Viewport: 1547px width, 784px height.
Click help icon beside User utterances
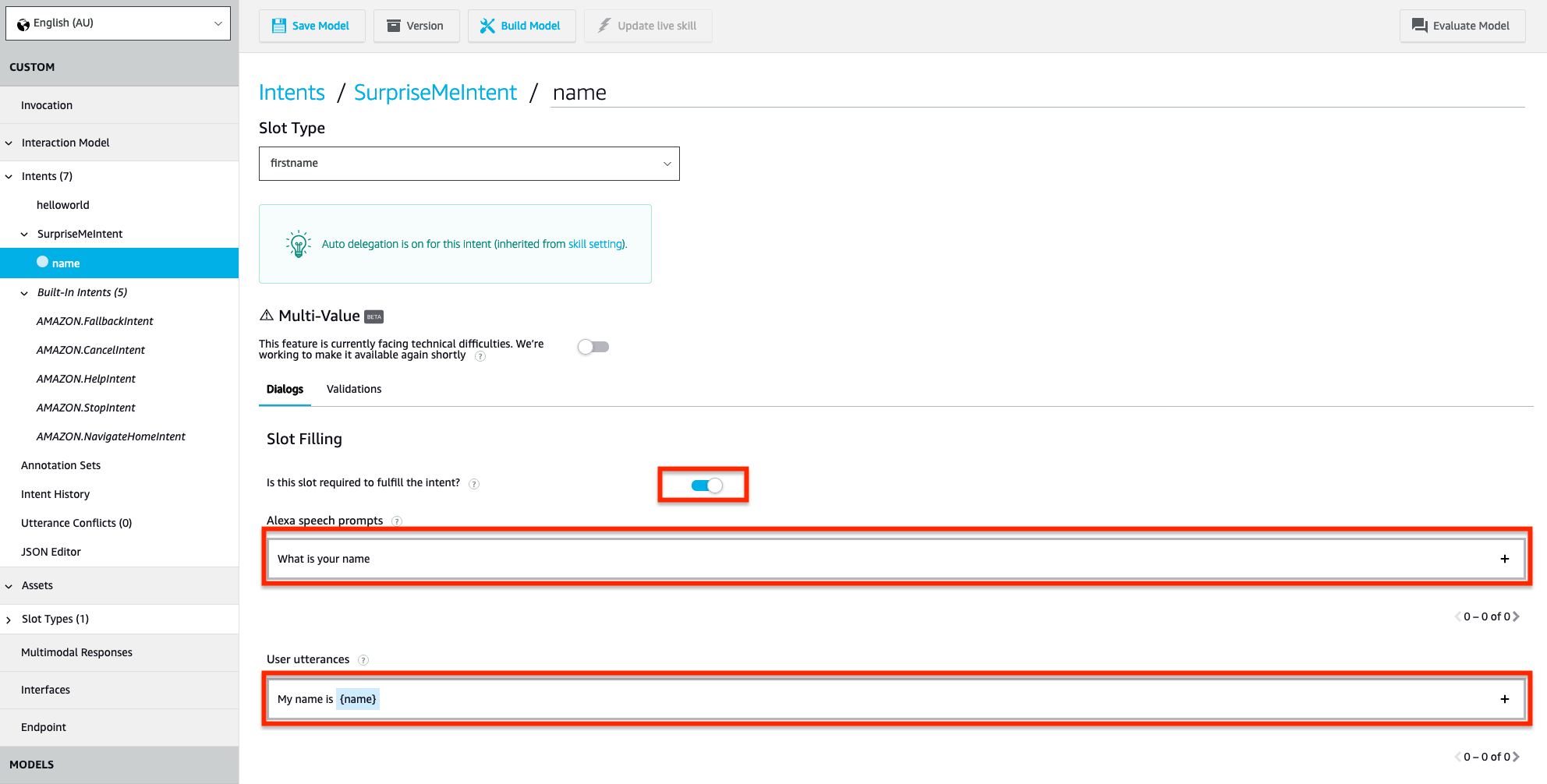click(x=363, y=660)
